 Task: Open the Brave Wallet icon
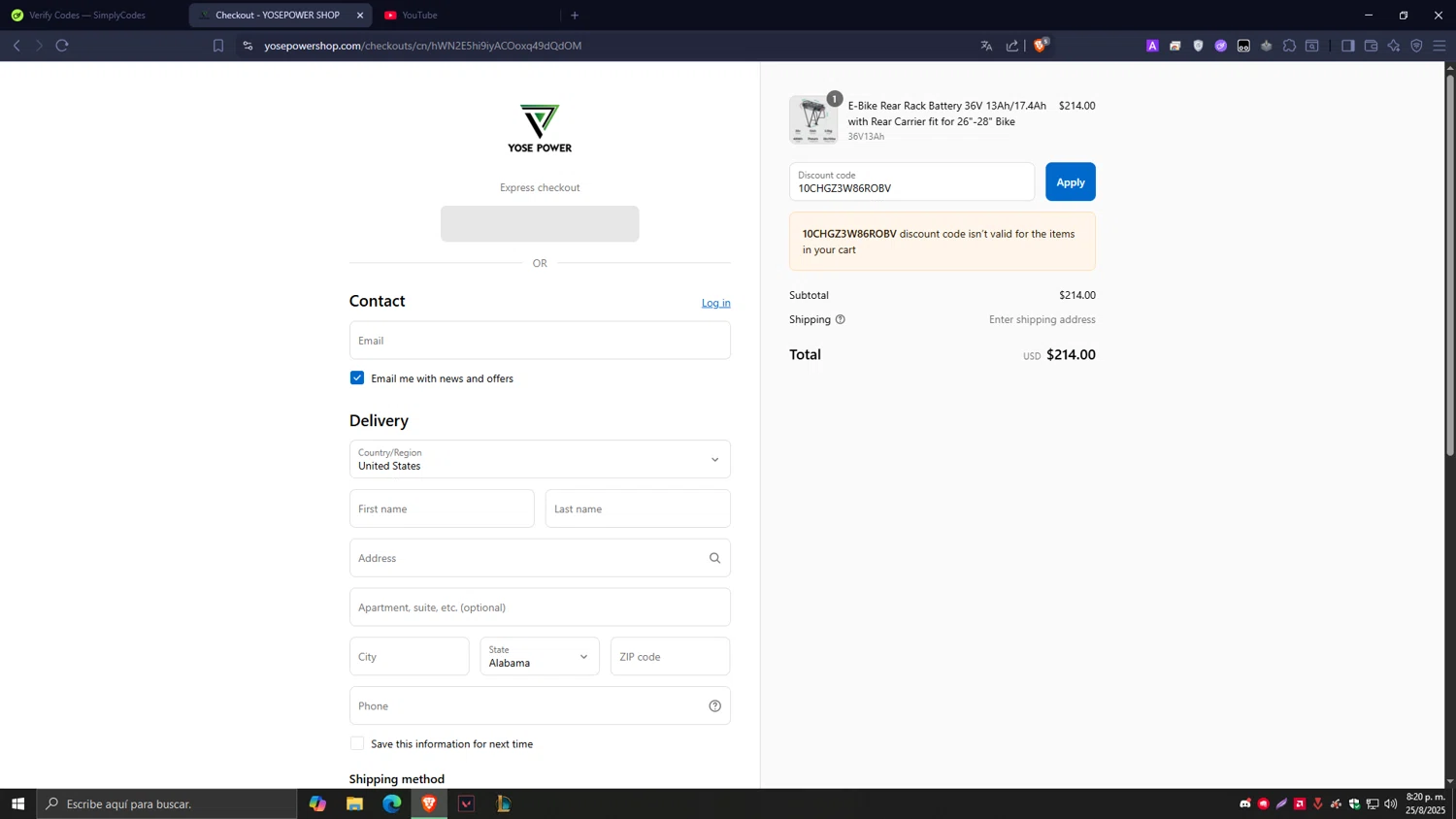coord(1371,46)
